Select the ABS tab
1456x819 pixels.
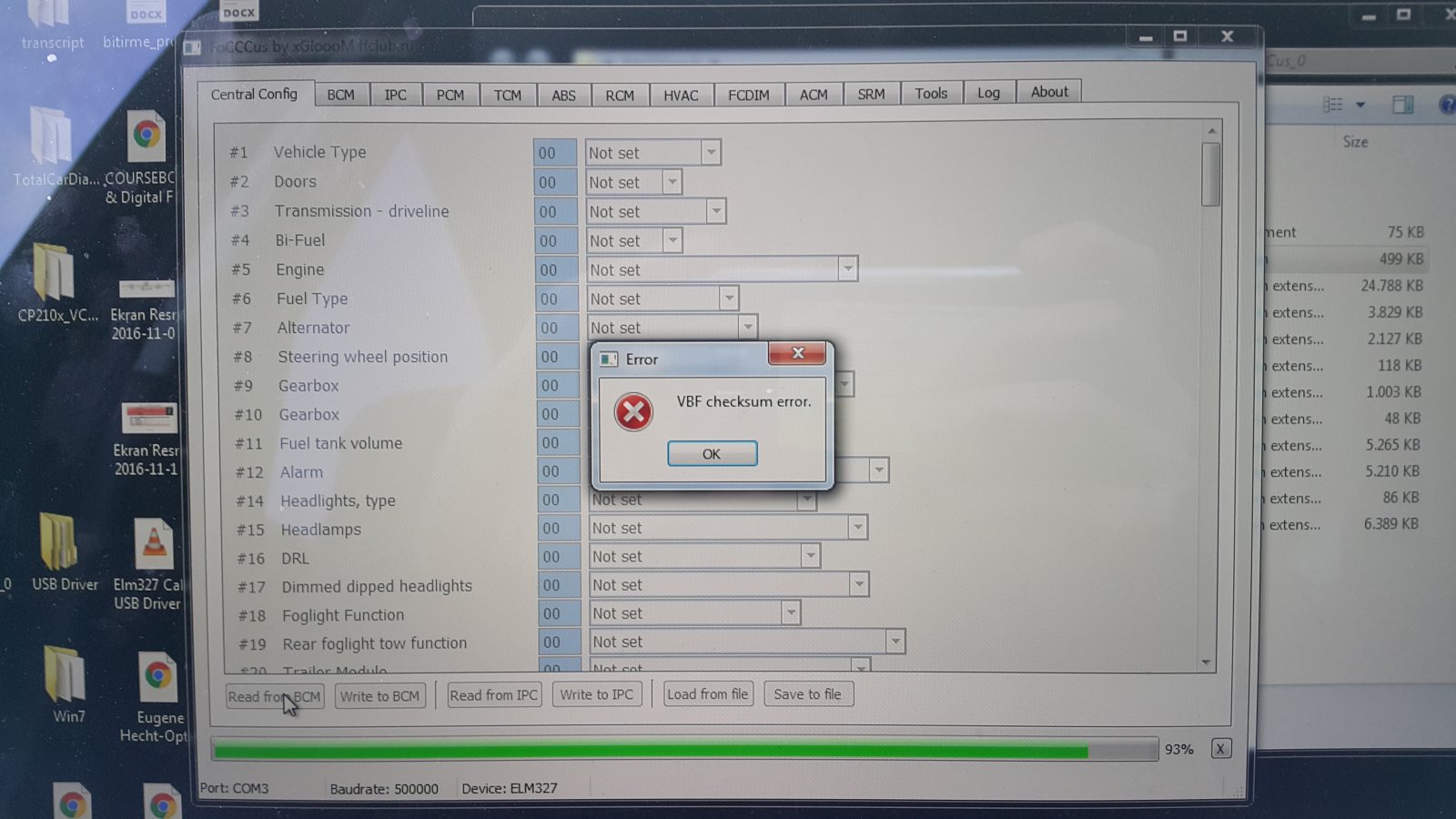click(563, 95)
